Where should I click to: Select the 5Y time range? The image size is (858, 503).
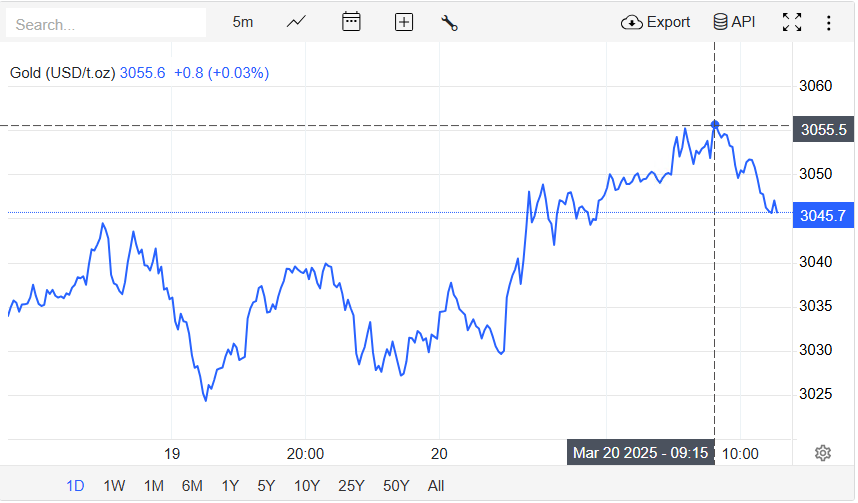(266, 486)
